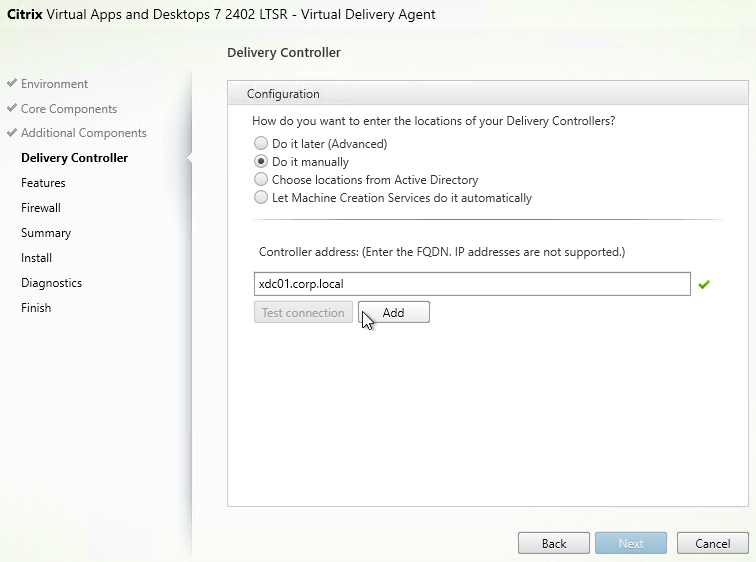Click the Environment step checkmark icon
756x562 pixels.
pos(12,83)
